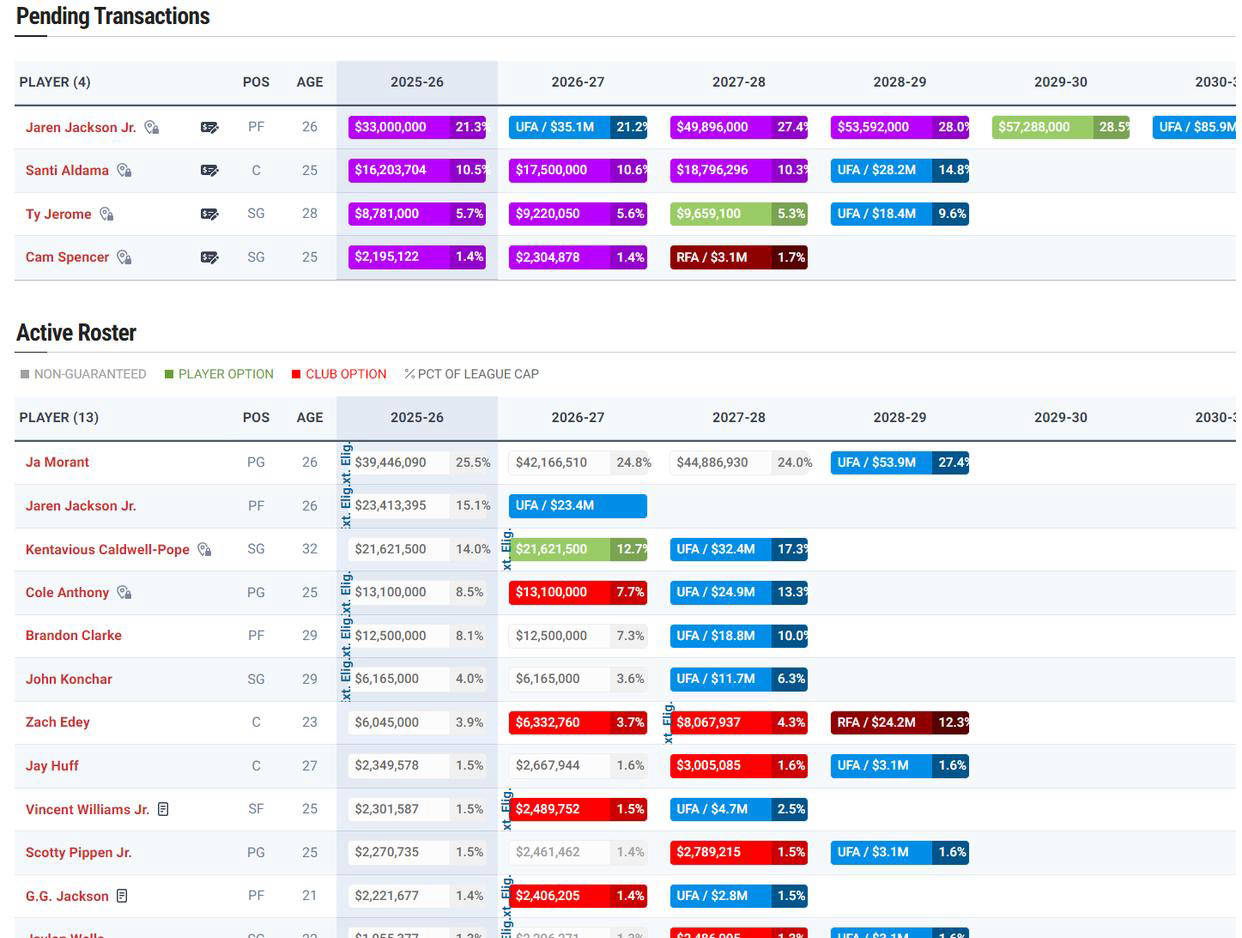This screenshot has width=1242, height=938.
Task: Open Ty Jerome player link
Action: (58, 214)
